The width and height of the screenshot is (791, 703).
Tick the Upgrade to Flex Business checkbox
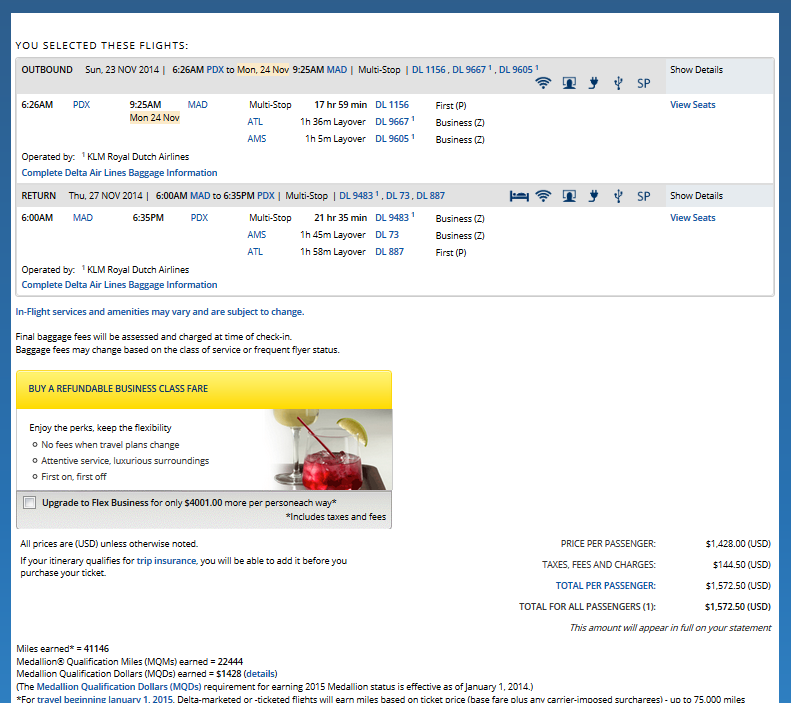click(29, 503)
